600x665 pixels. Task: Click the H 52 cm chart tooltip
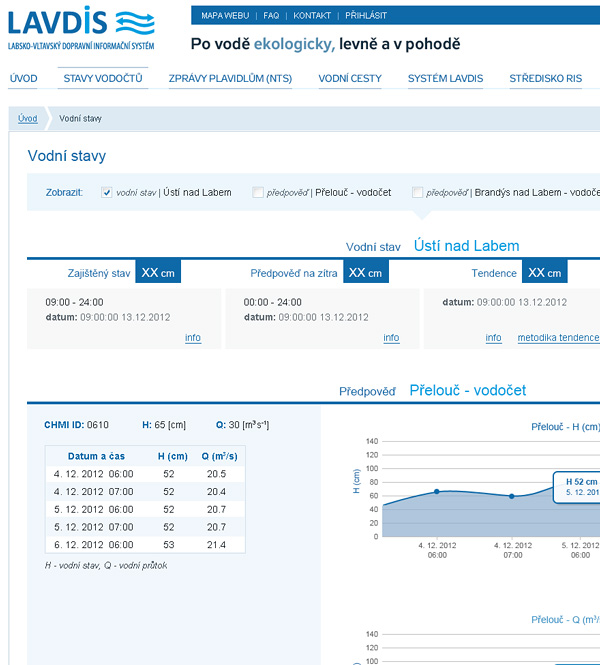[576, 487]
